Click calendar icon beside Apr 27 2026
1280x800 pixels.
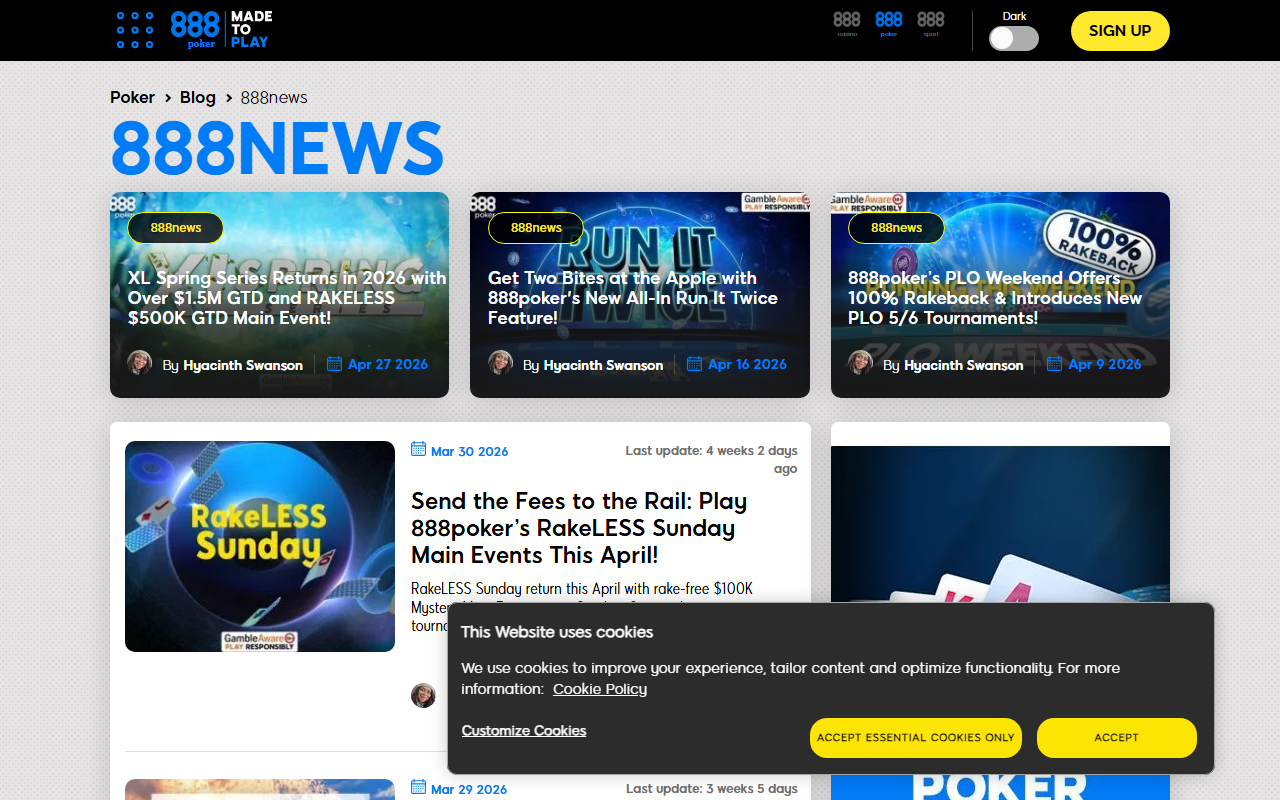pos(334,364)
